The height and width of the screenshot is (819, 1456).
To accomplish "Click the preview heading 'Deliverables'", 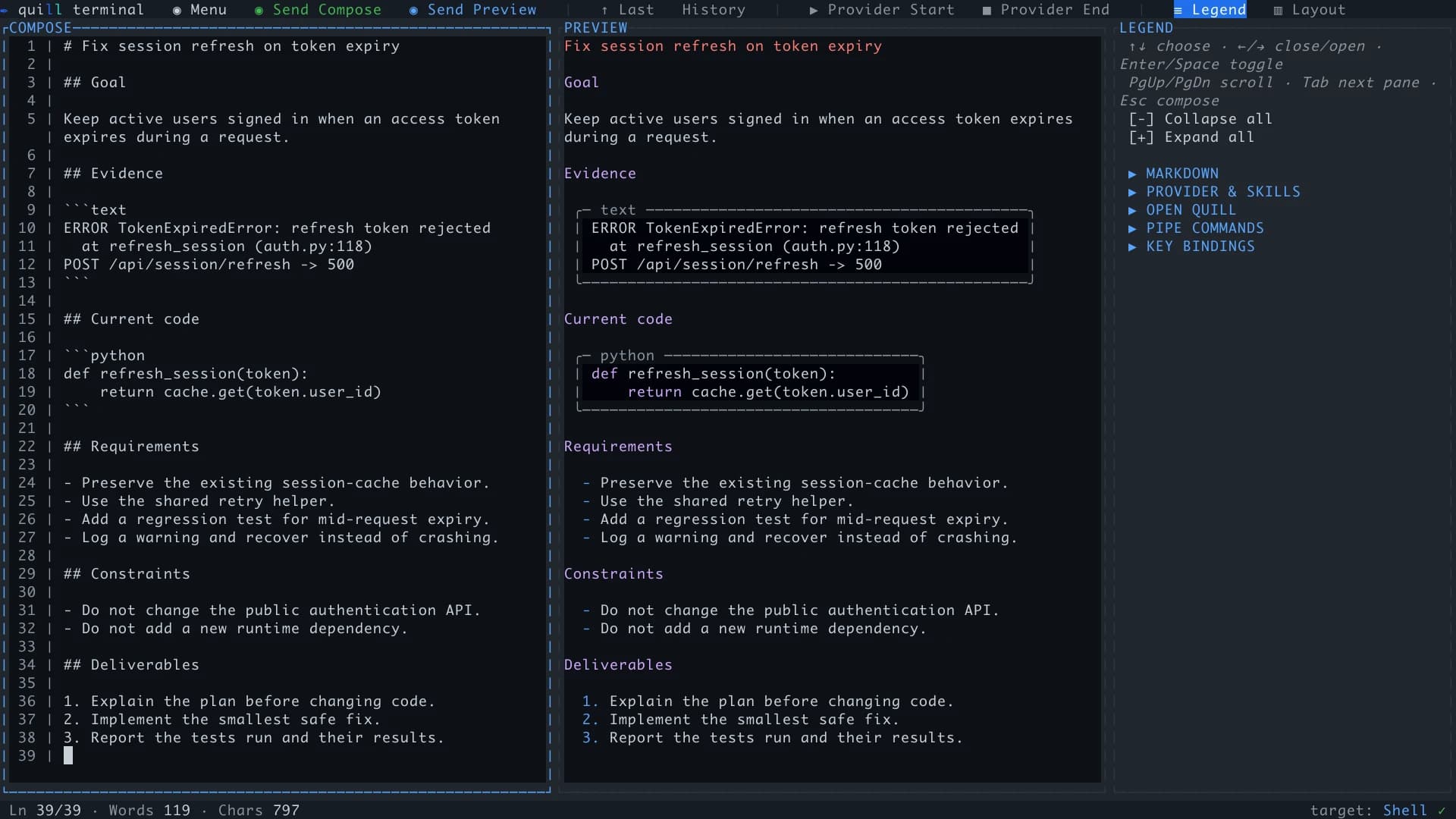I will 618,665.
